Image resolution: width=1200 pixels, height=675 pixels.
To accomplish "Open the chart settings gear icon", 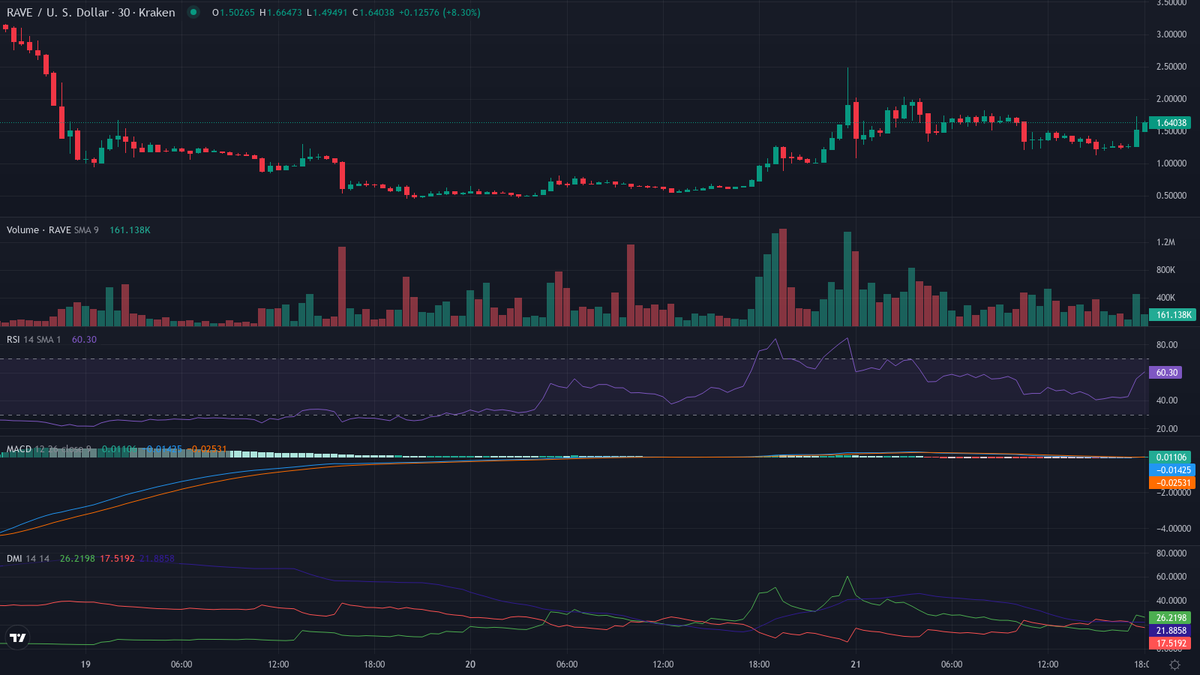I will (x=1174, y=665).
